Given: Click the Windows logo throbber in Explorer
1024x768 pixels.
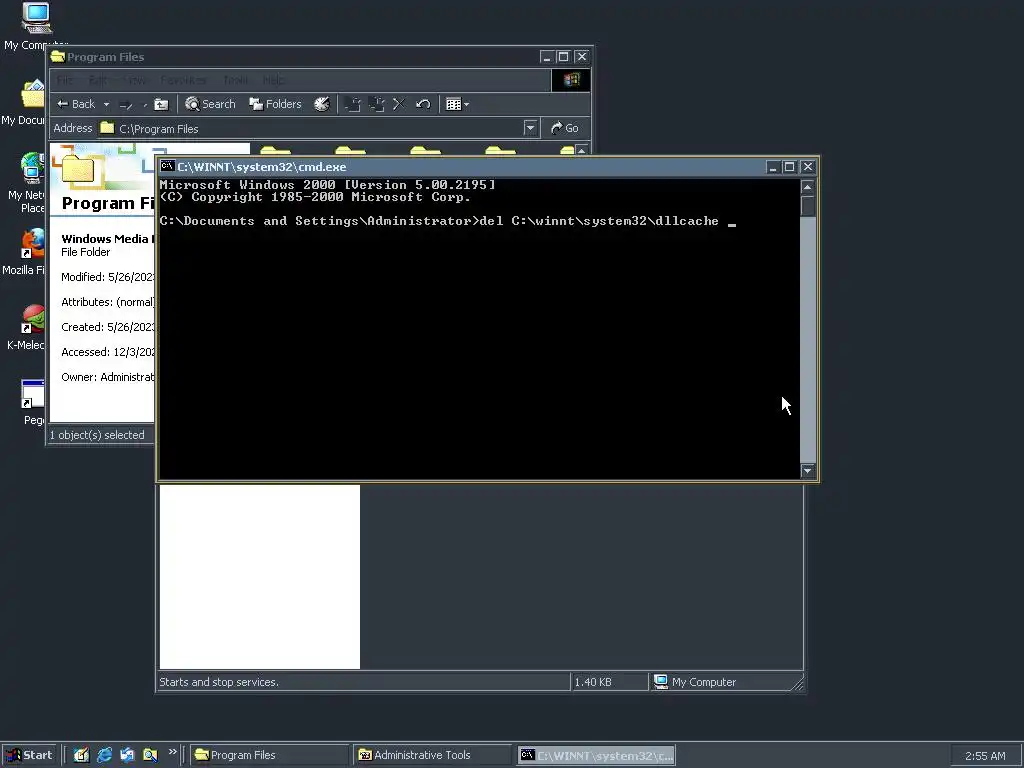Looking at the screenshot, I should point(571,80).
